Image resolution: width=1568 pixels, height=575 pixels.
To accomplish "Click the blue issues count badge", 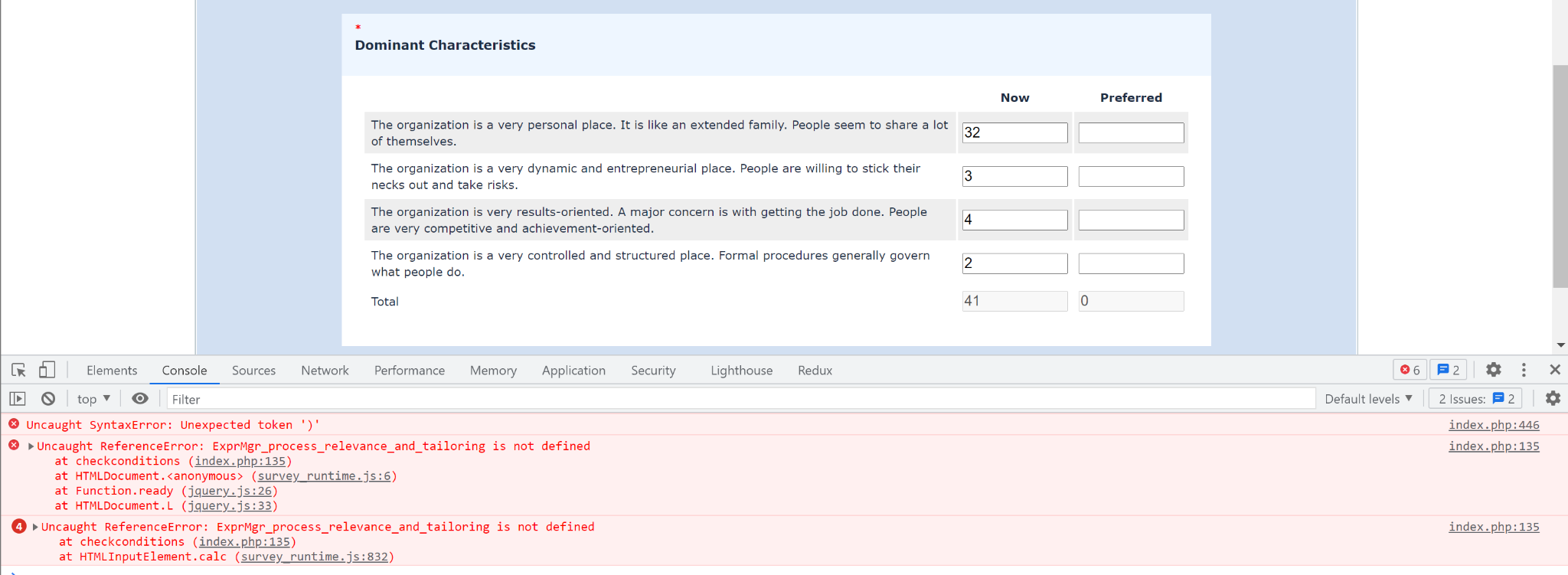I will tap(1448, 371).
